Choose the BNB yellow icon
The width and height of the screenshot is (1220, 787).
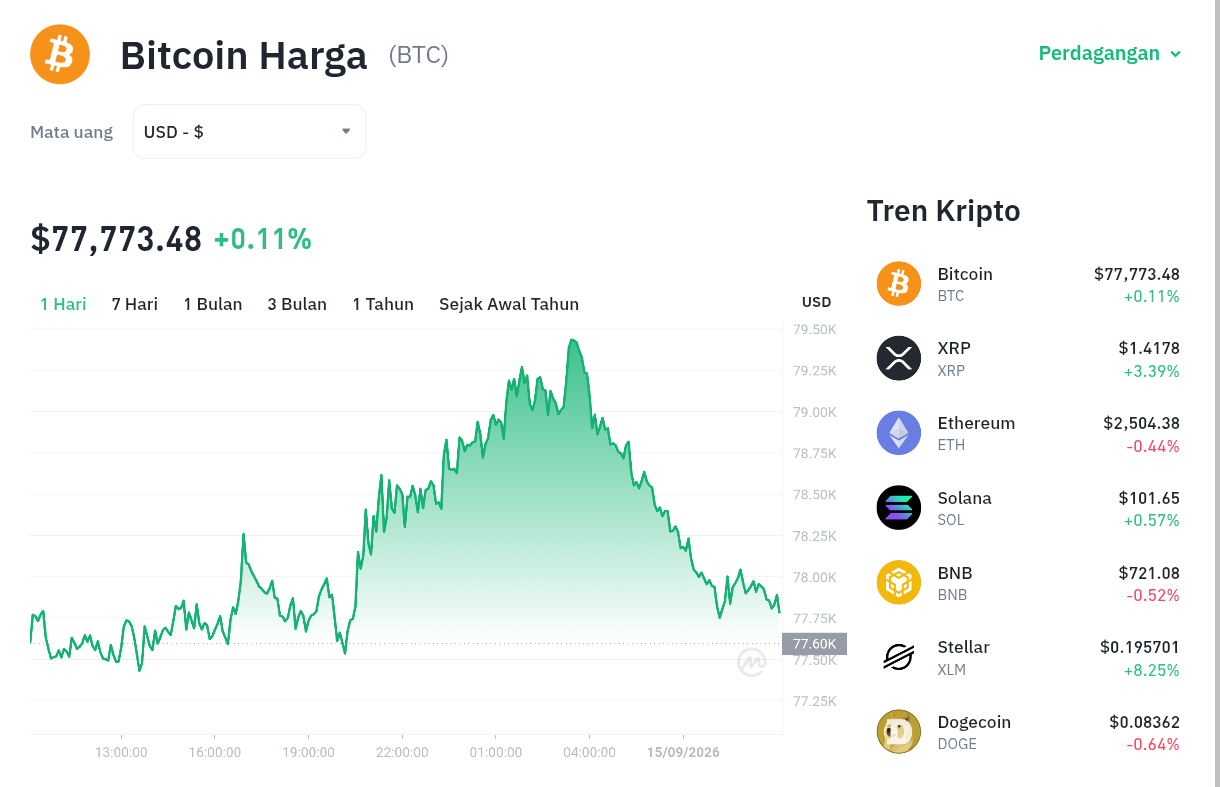[x=899, y=582]
